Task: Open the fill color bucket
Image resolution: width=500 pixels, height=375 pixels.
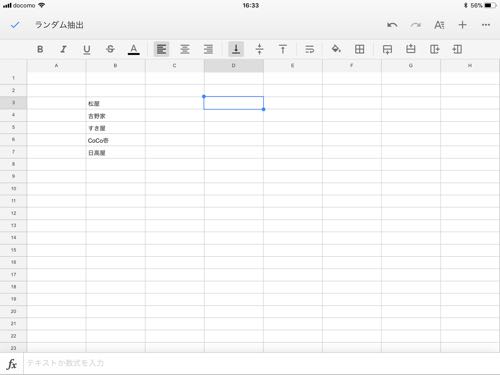Action: [336, 49]
